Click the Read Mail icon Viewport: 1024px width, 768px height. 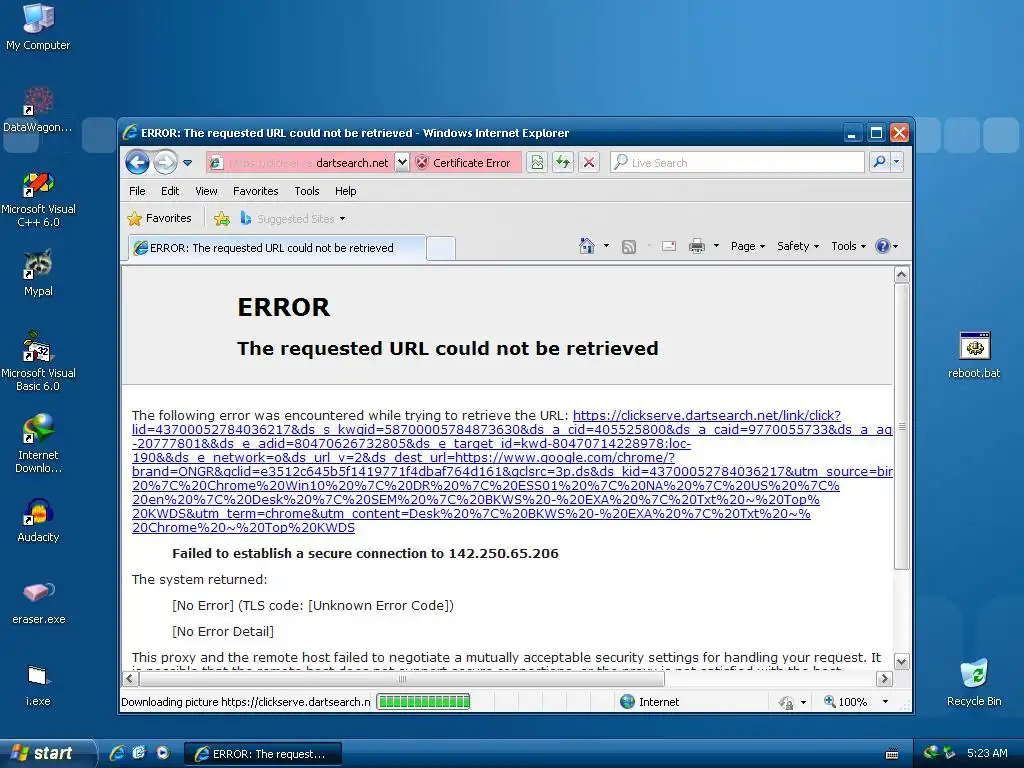point(669,246)
